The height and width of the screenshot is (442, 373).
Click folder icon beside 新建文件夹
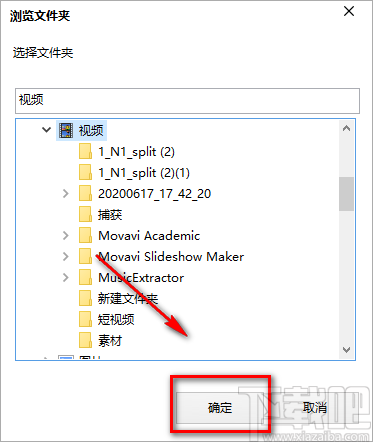86,298
